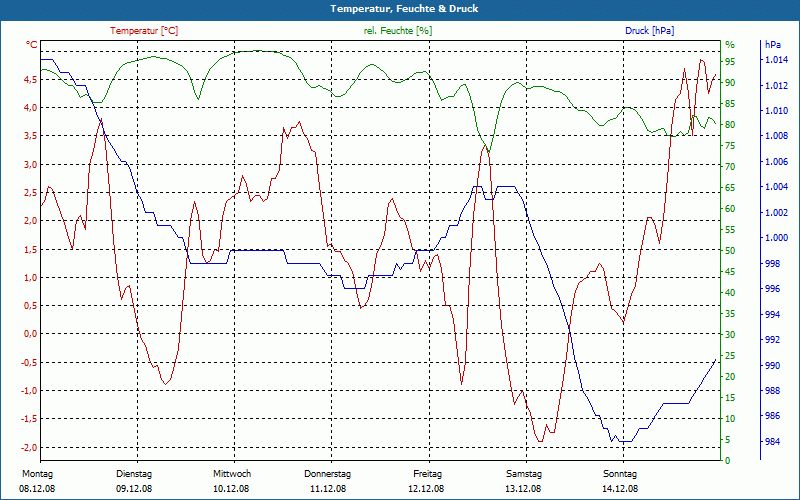Click the "986" pressure axis value
Screen dimensions: 800x500
pyautogui.click(x=773, y=416)
